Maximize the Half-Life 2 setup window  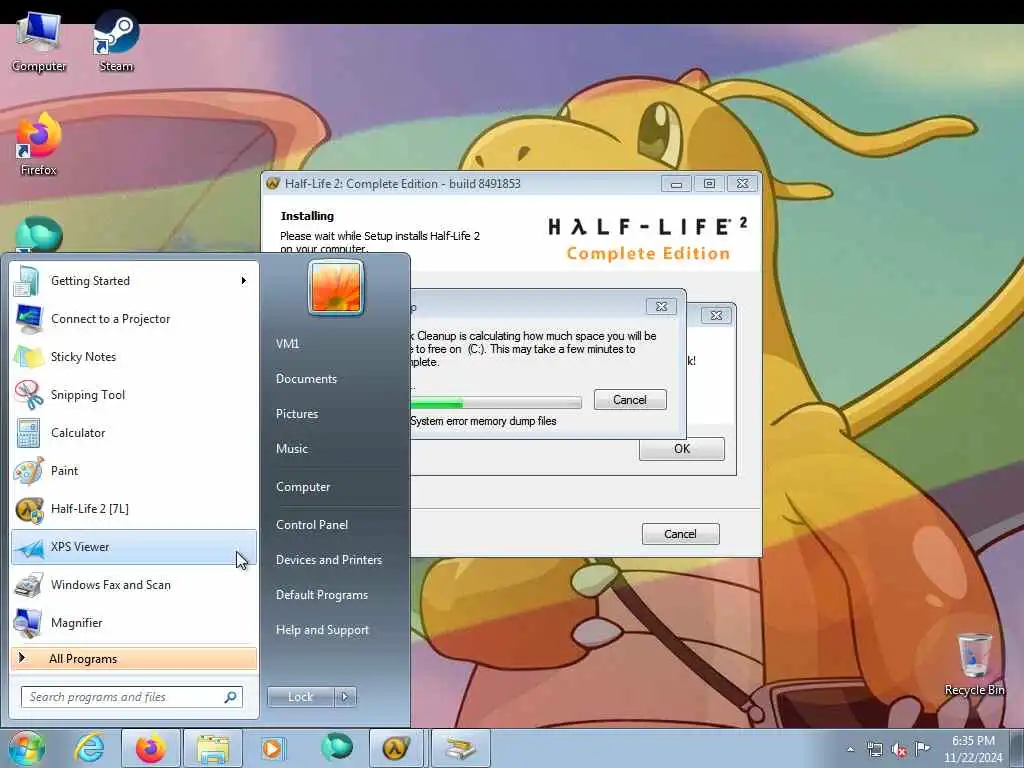(709, 184)
